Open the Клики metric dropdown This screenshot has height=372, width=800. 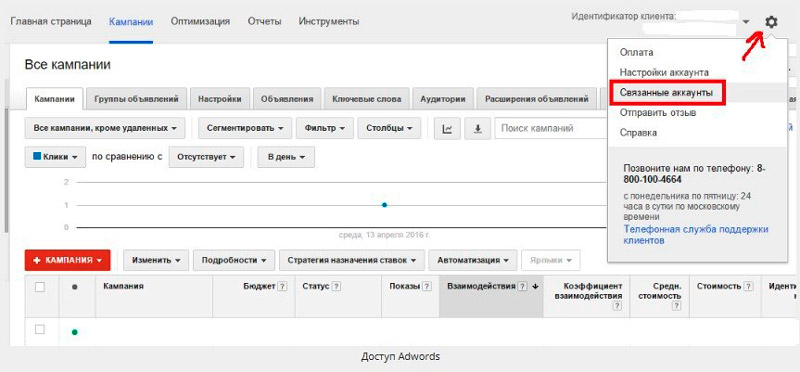click(55, 157)
